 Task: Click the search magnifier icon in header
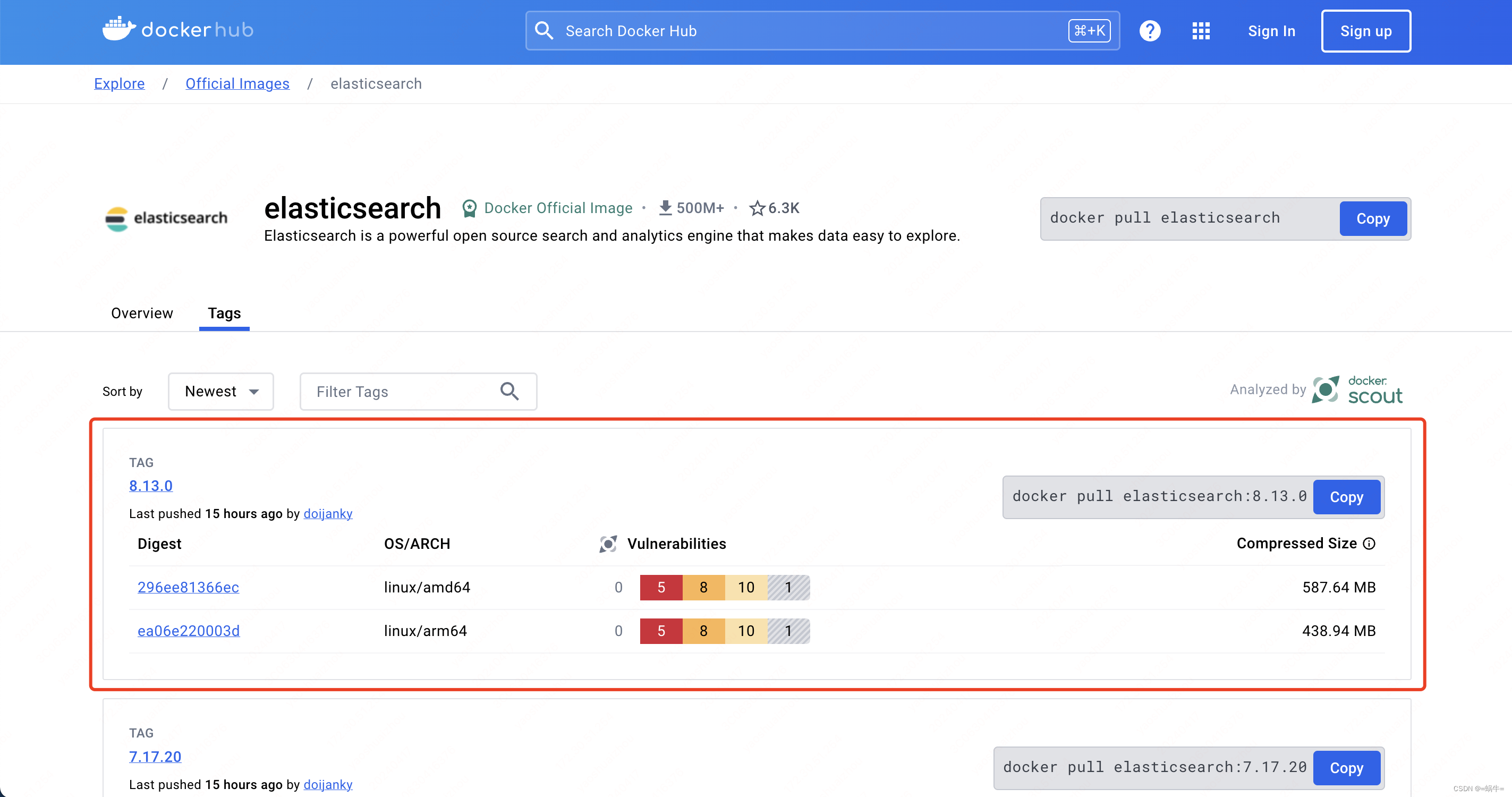[544, 30]
